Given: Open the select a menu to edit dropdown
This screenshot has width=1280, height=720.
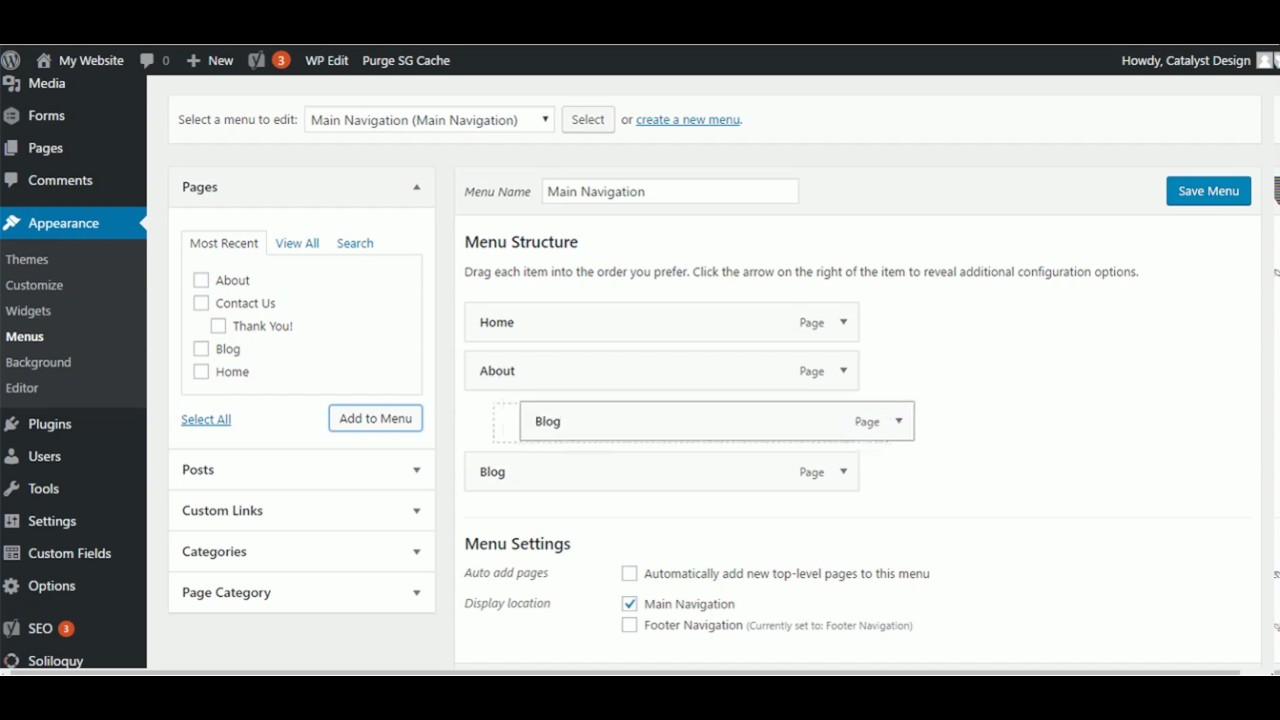Looking at the screenshot, I should pos(429,120).
